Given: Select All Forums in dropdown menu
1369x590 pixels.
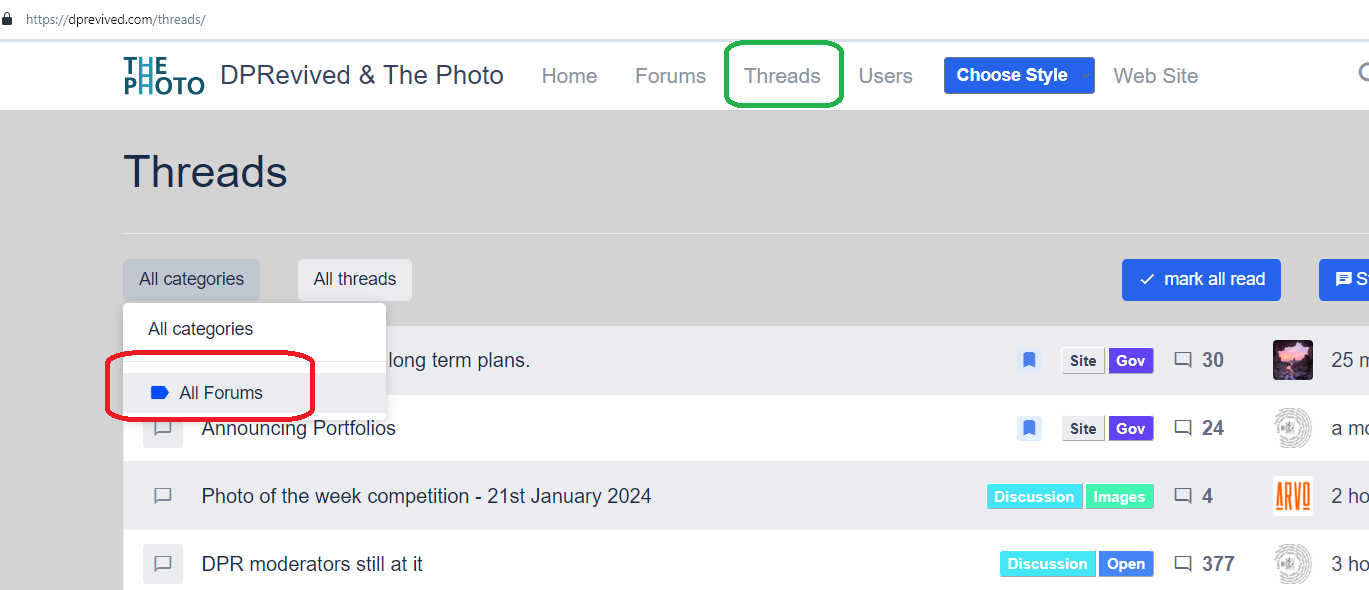Looking at the screenshot, I should click(x=220, y=393).
